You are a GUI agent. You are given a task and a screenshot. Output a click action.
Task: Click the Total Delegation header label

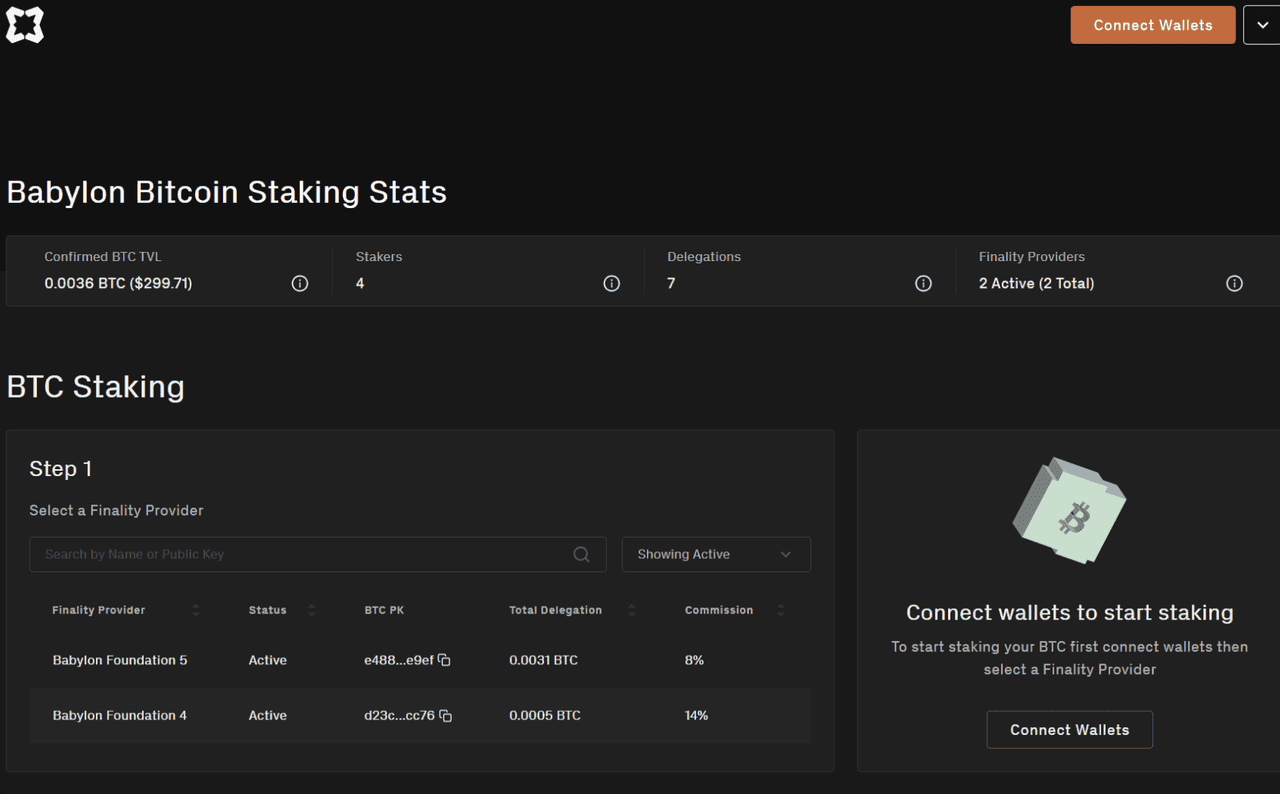click(x=555, y=610)
